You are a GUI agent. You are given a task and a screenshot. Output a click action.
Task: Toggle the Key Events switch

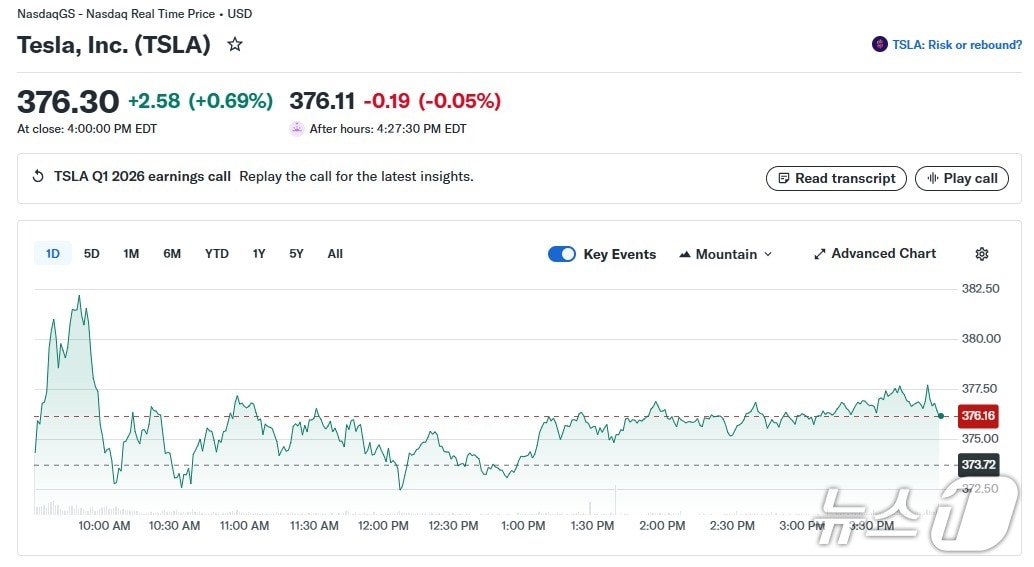pyautogui.click(x=562, y=254)
